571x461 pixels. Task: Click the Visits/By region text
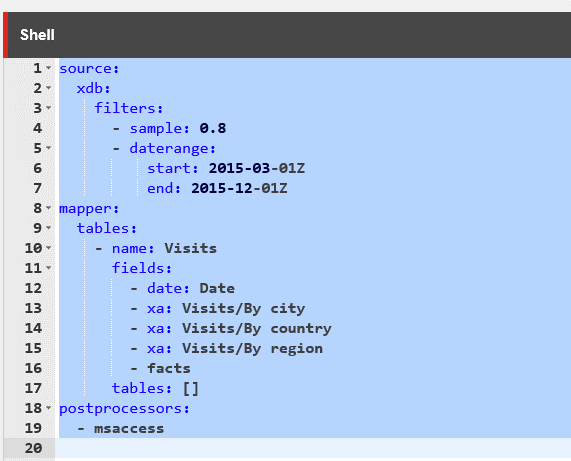[x=252, y=348]
